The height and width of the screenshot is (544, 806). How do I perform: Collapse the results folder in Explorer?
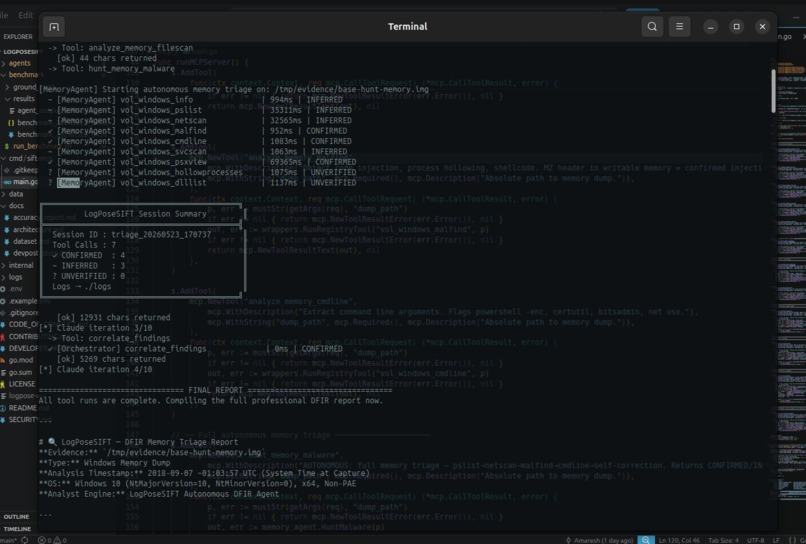click(21, 99)
